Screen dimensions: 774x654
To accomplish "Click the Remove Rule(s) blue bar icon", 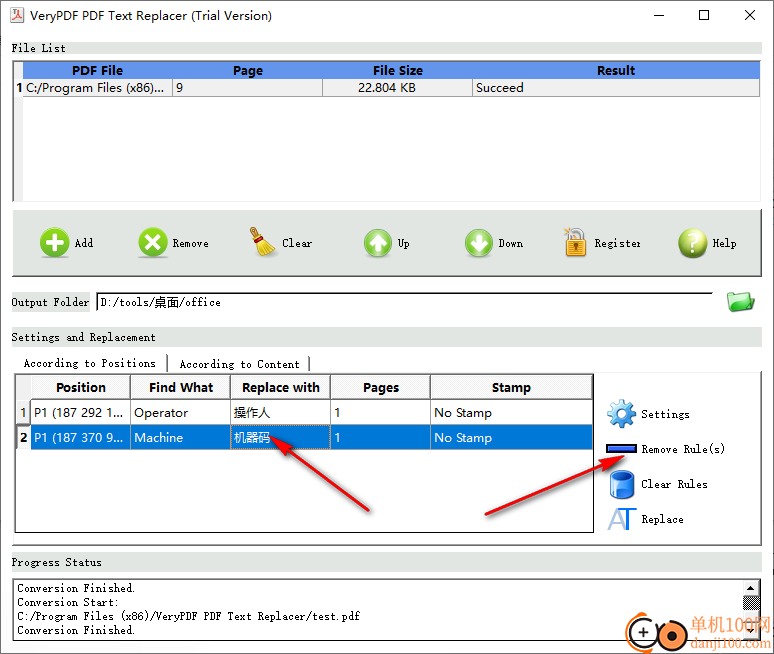I will click(621, 449).
